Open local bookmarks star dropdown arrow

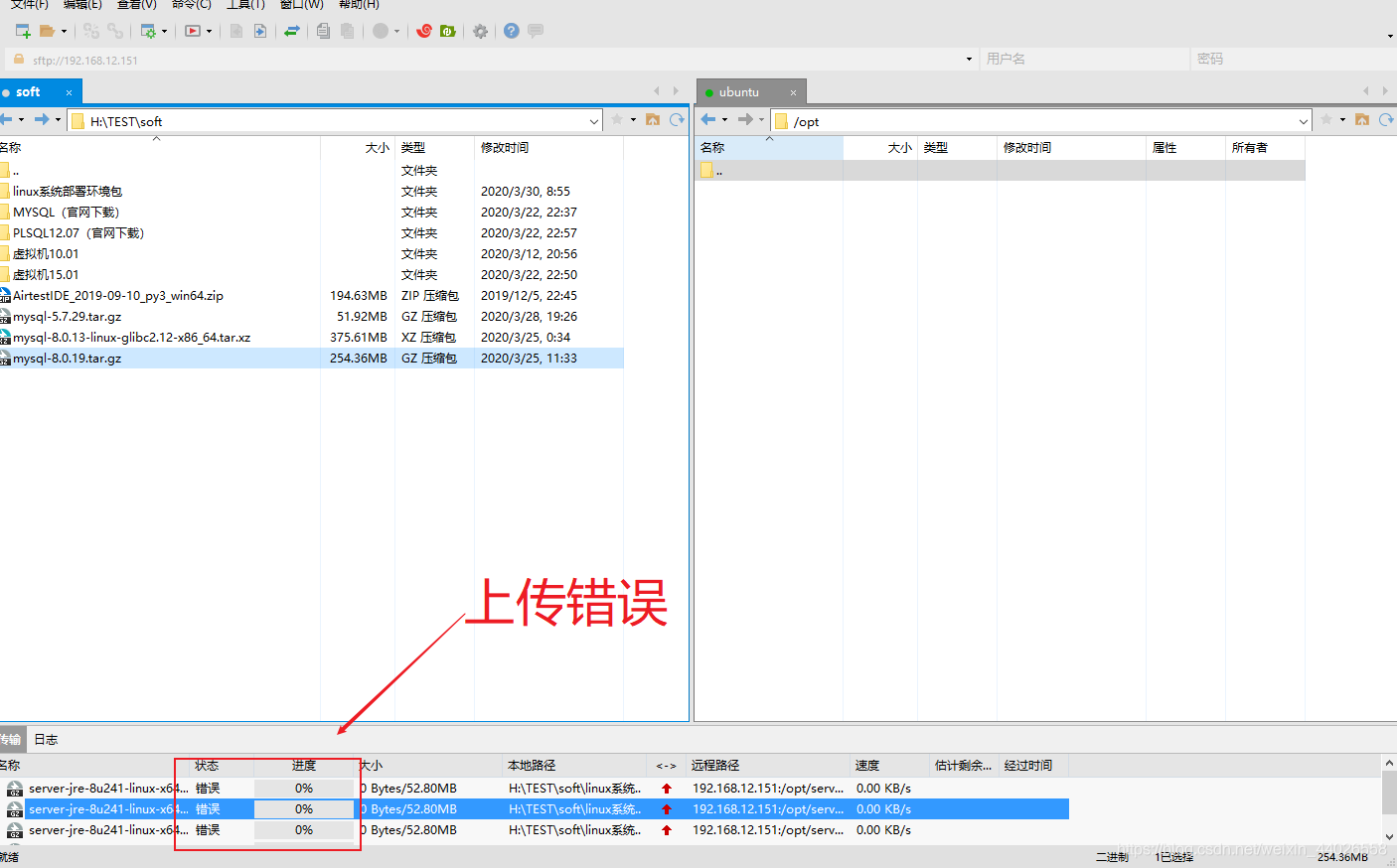(634, 120)
